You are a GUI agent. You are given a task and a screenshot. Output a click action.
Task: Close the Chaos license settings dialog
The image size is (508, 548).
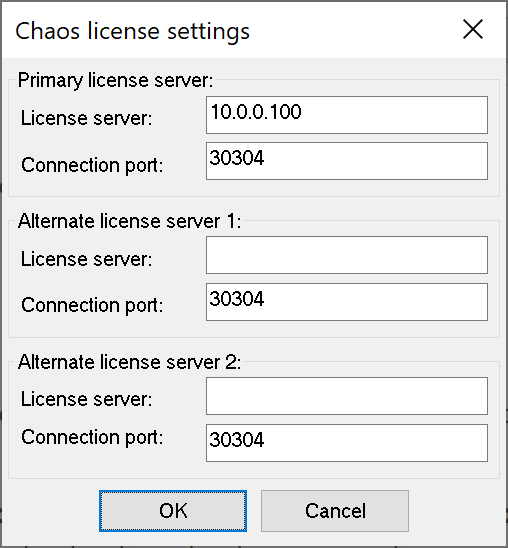coord(473,29)
